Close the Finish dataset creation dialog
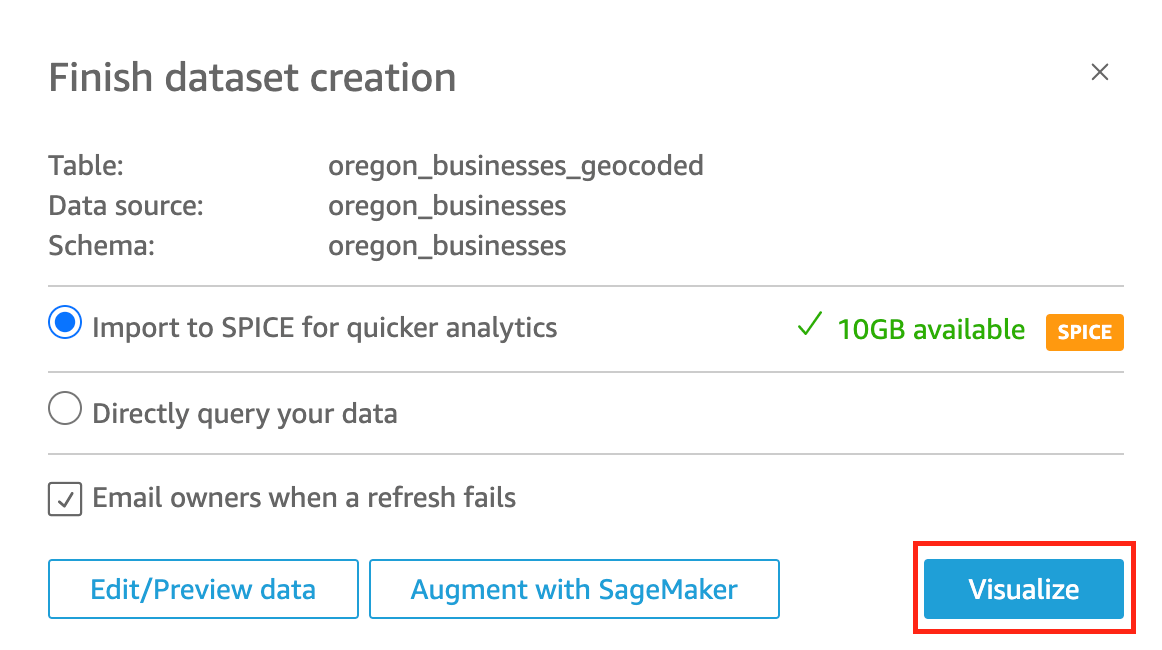Image resolution: width=1162 pixels, height=650 pixels. (x=1100, y=72)
